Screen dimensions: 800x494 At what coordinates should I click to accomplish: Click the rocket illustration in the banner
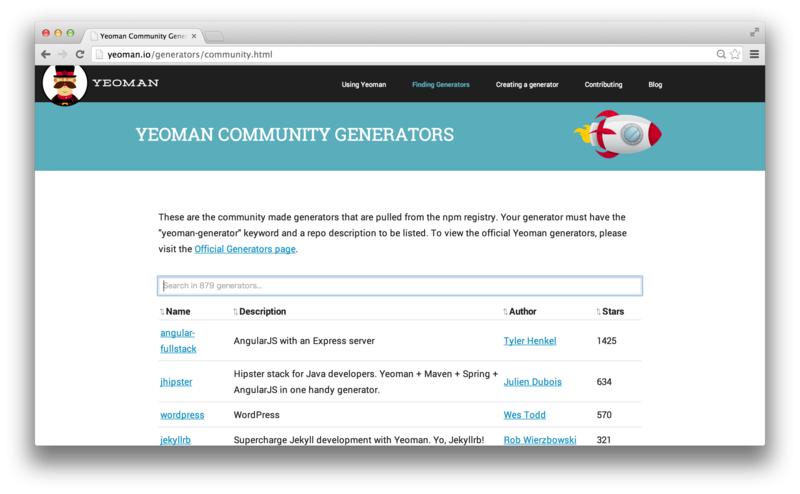click(x=618, y=134)
